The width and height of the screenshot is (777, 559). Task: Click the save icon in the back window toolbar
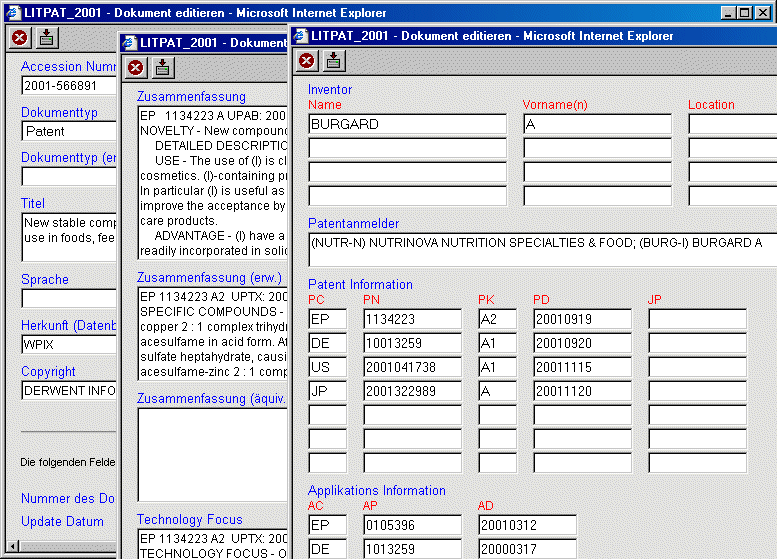47,38
